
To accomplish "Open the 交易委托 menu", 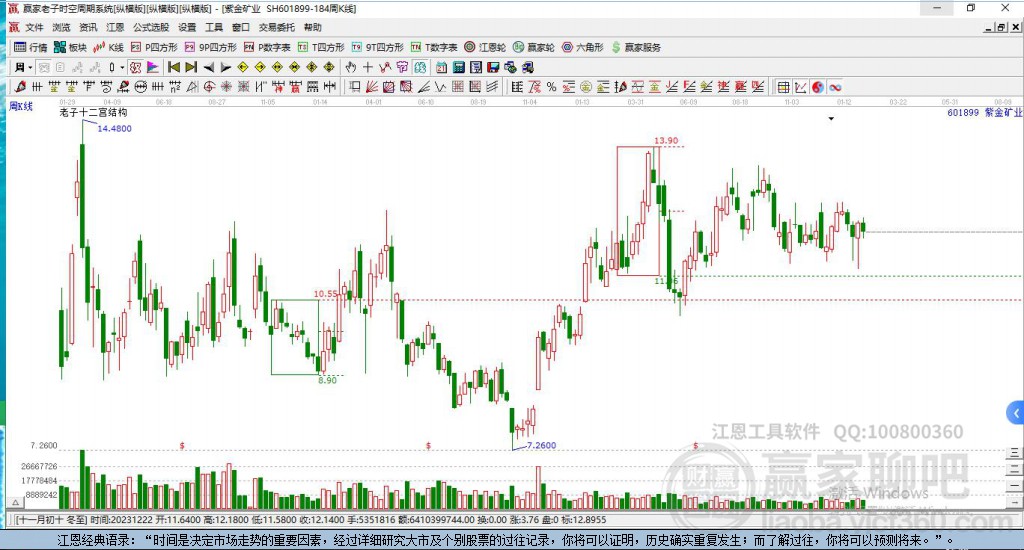I will [277, 27].
